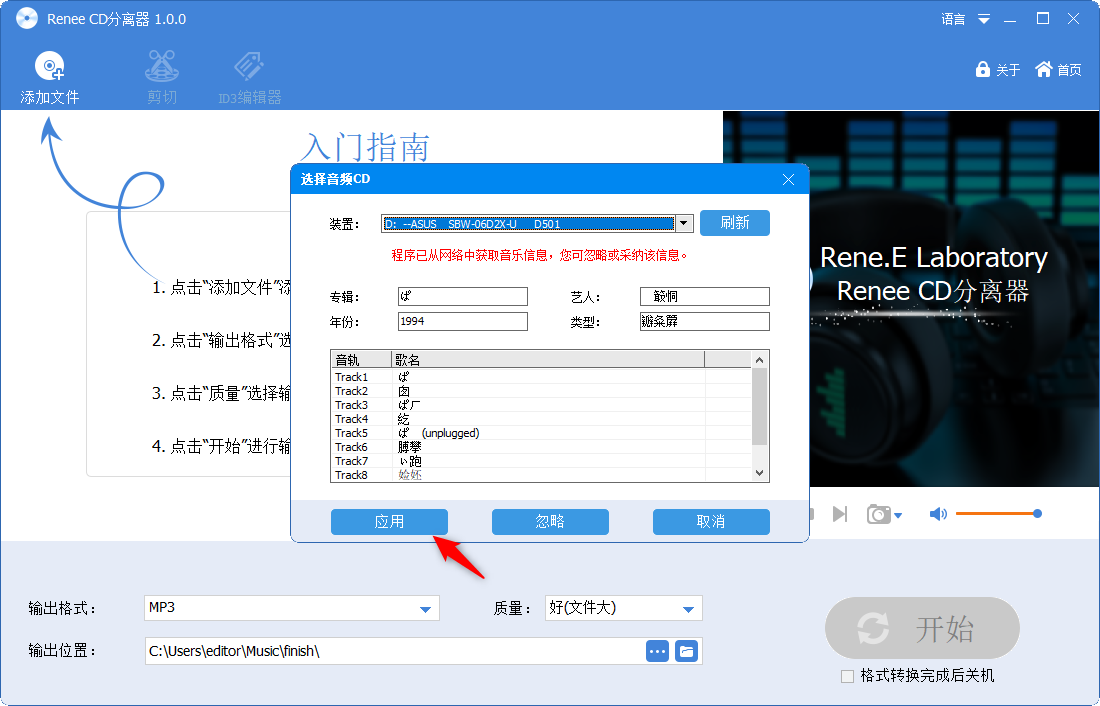Click the track list scroll up arrow
This screenshot has height=706, width=1100.
pyautogui.click(x=760, y=360)
